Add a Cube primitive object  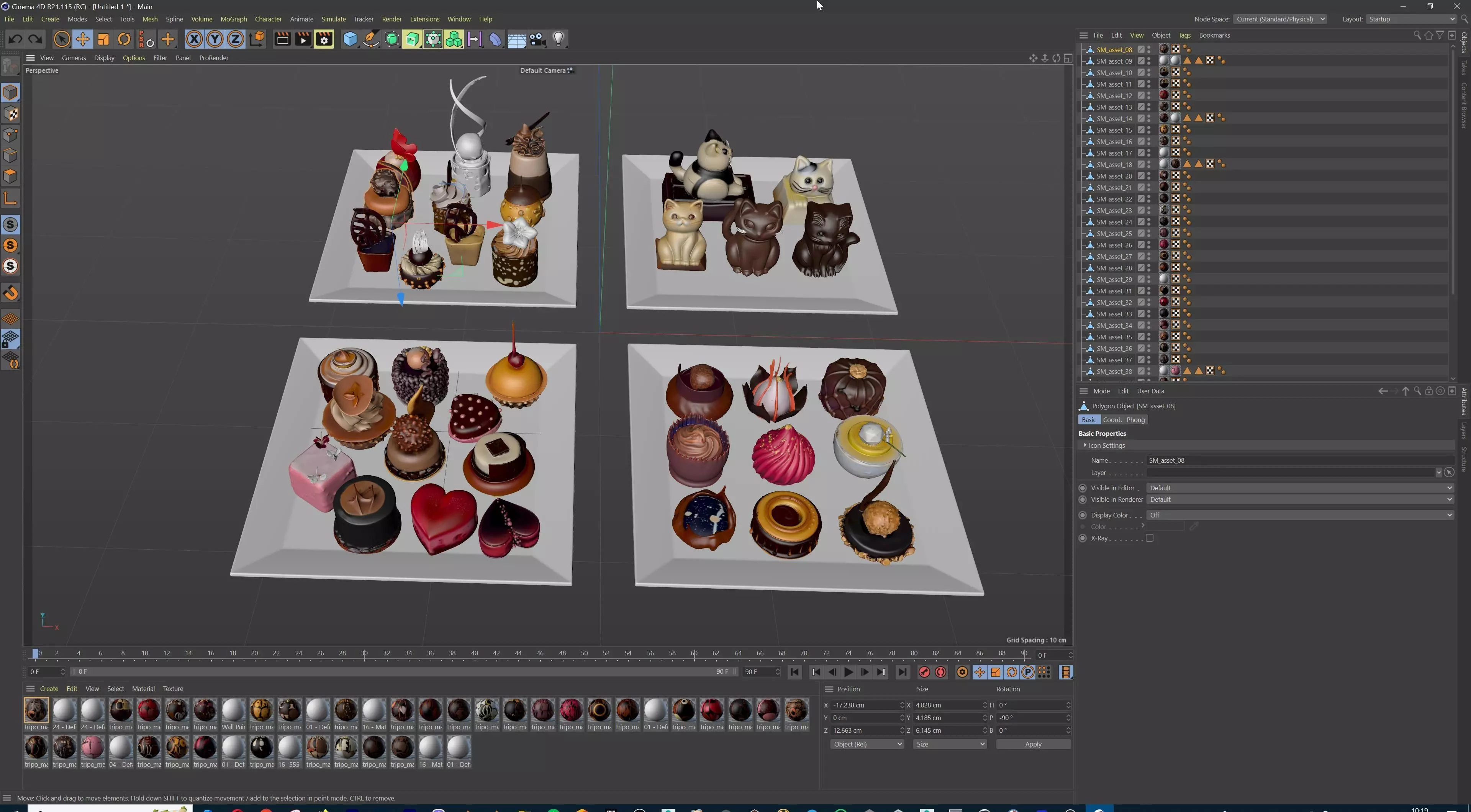(x=350, y=39)
